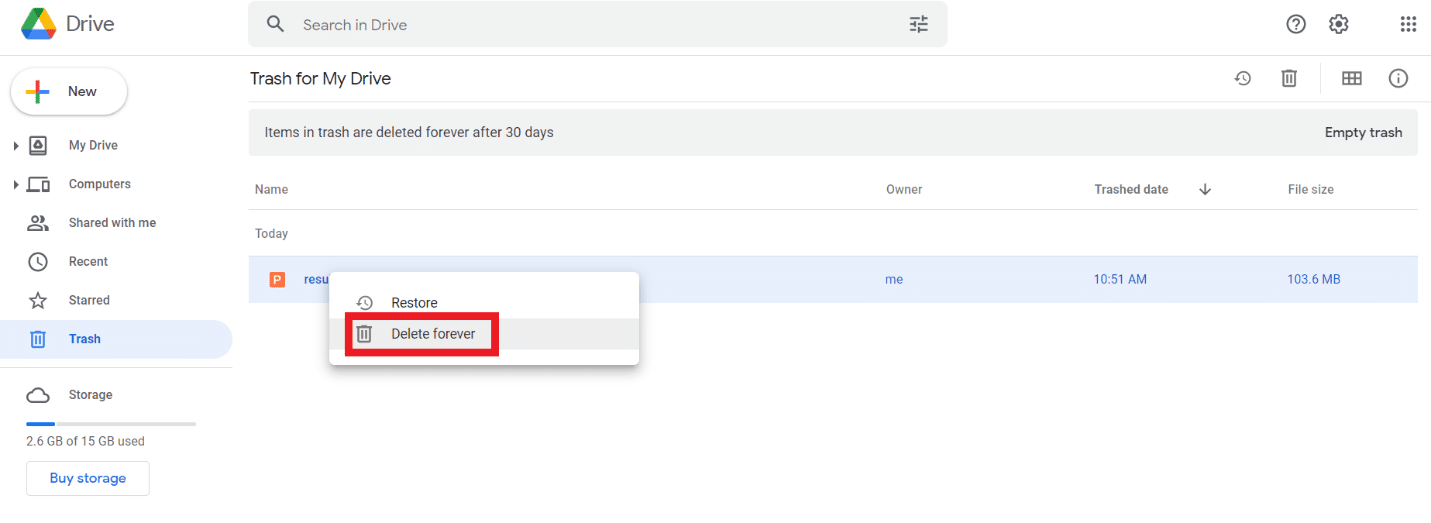1431x523 pixels.
Task: Click the Today group label
Action: pyautogui.click(x=271, y=233)
